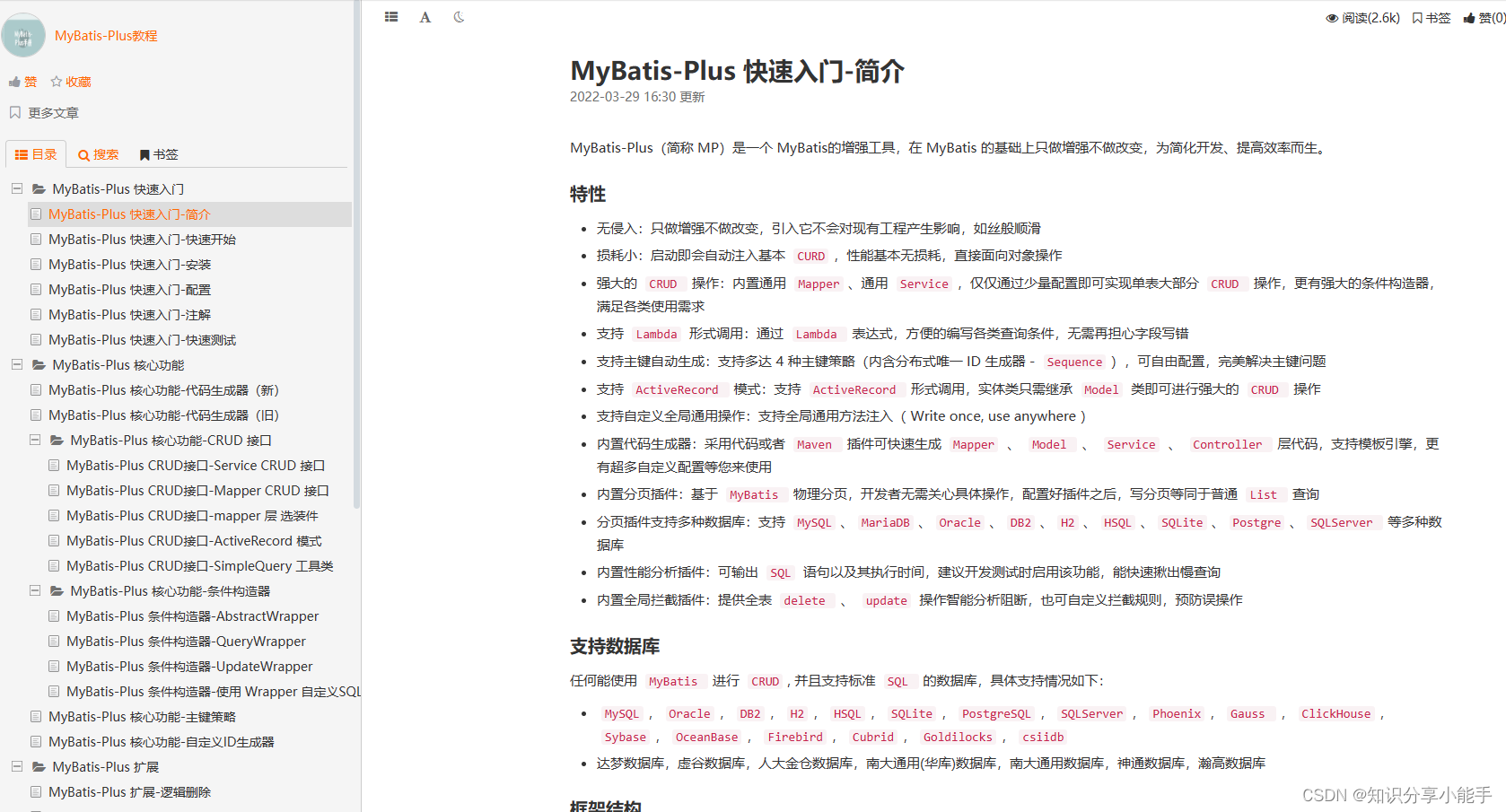Open 条件构造器-UpdateWrapper article

pos(189,667)
